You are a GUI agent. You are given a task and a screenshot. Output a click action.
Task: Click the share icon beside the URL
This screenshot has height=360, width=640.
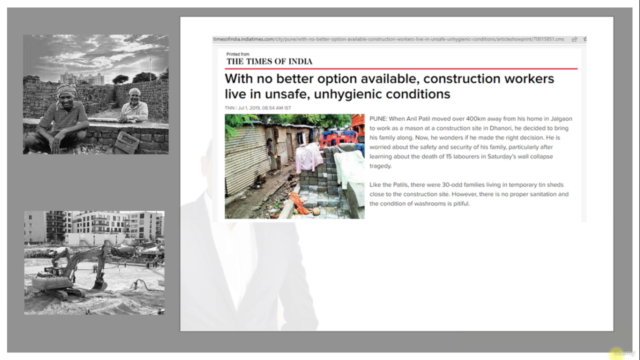coord(574,39)
